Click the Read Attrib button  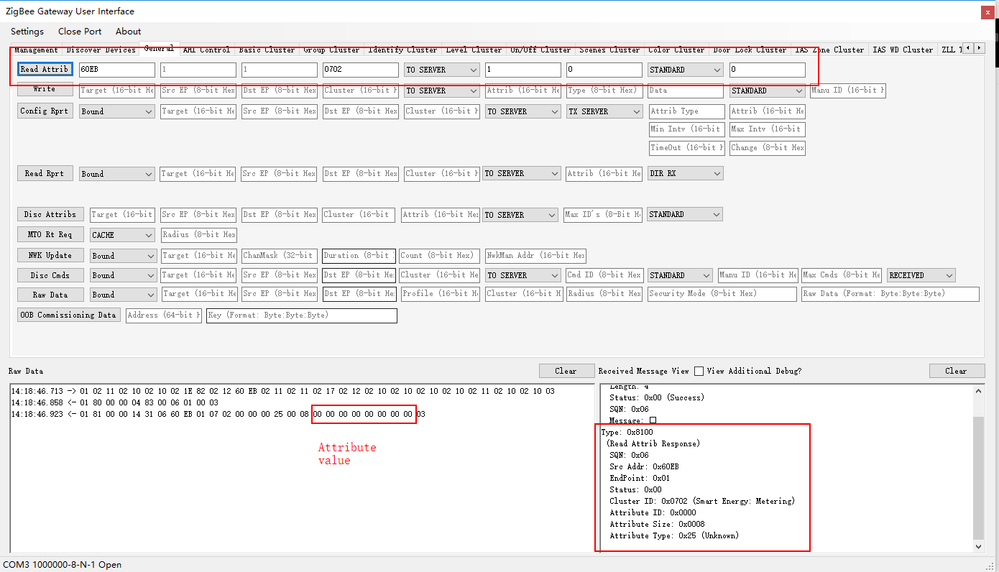(44, 69)
